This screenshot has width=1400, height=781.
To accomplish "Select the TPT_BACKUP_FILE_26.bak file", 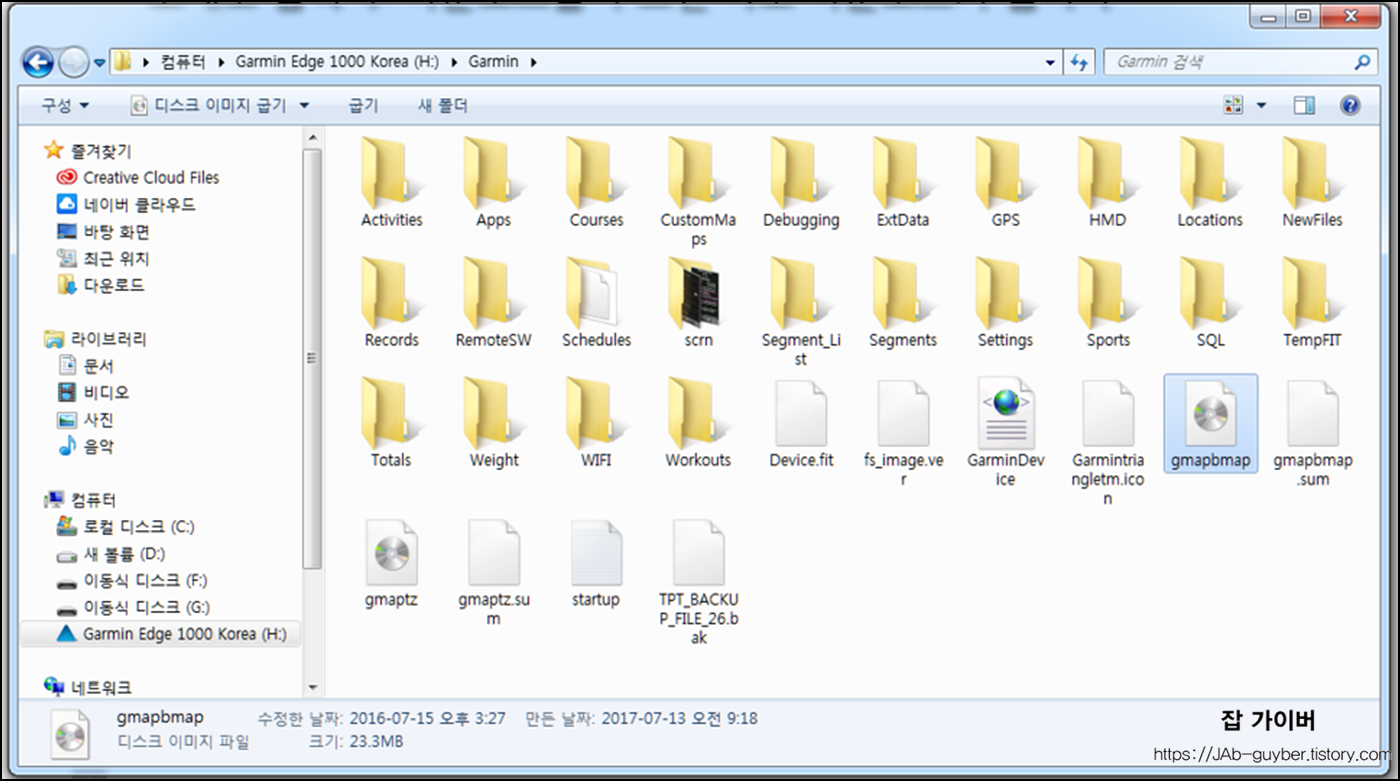I will [698, 581].
